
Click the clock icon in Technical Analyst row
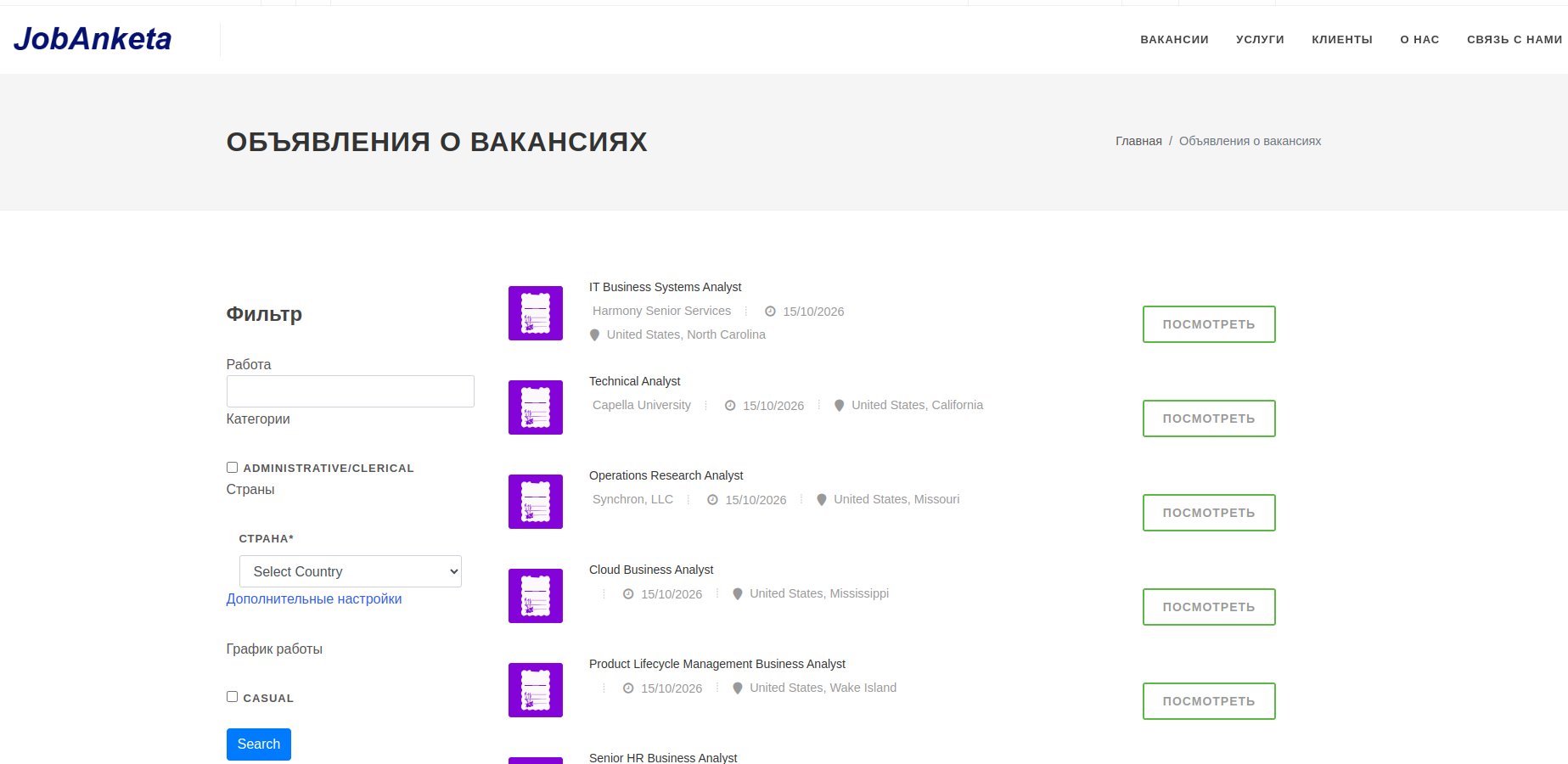(730, 406)
